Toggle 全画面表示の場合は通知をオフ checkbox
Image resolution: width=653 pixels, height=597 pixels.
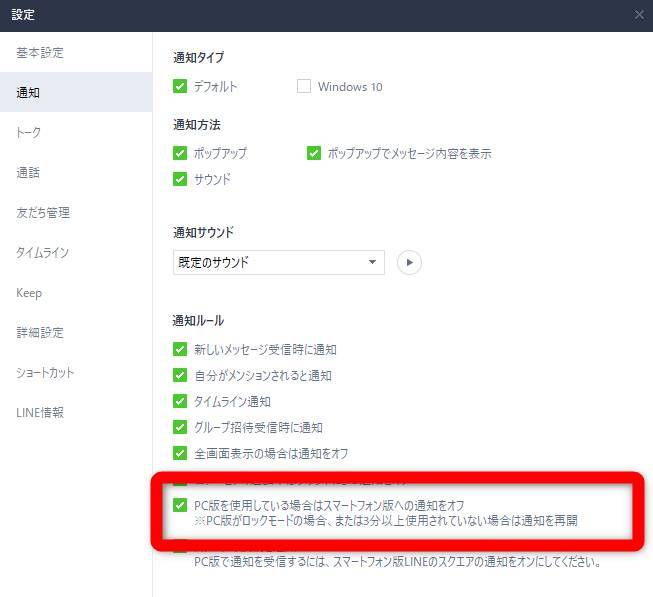pos(180,453)
